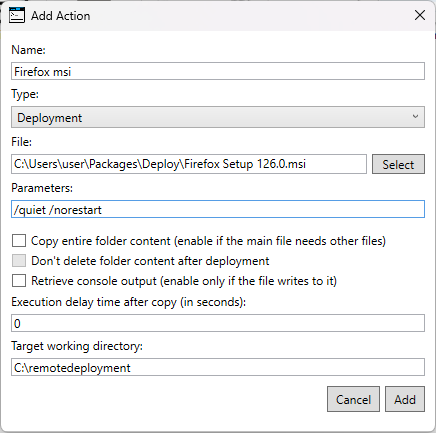
Task: Click the Execution delay time field showing 0
Action: pyautogui.click(x=218, y=323)
